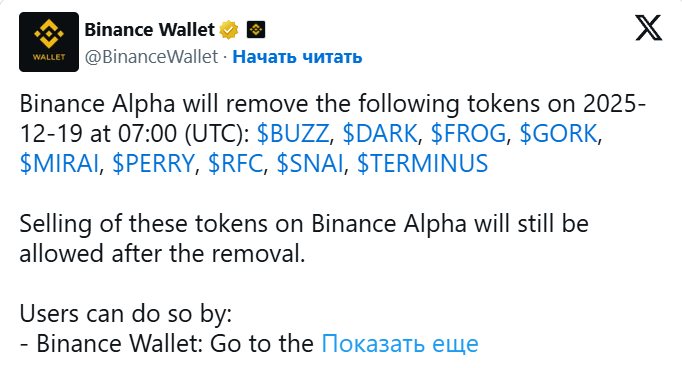This screenshot has height=368, width=682.
Task: Open the @BinanceWallet handle link
Action: click(x=151, y=57)
